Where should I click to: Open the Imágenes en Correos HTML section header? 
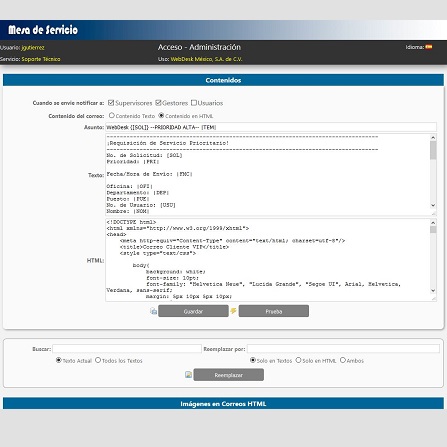pyautogui.click(x=223, y=403)
